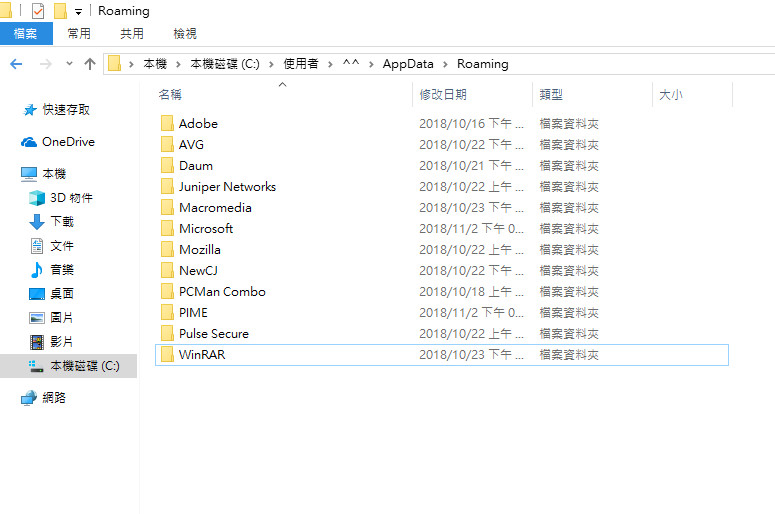Click the up-one-level arrow button

tap(90, 64)
